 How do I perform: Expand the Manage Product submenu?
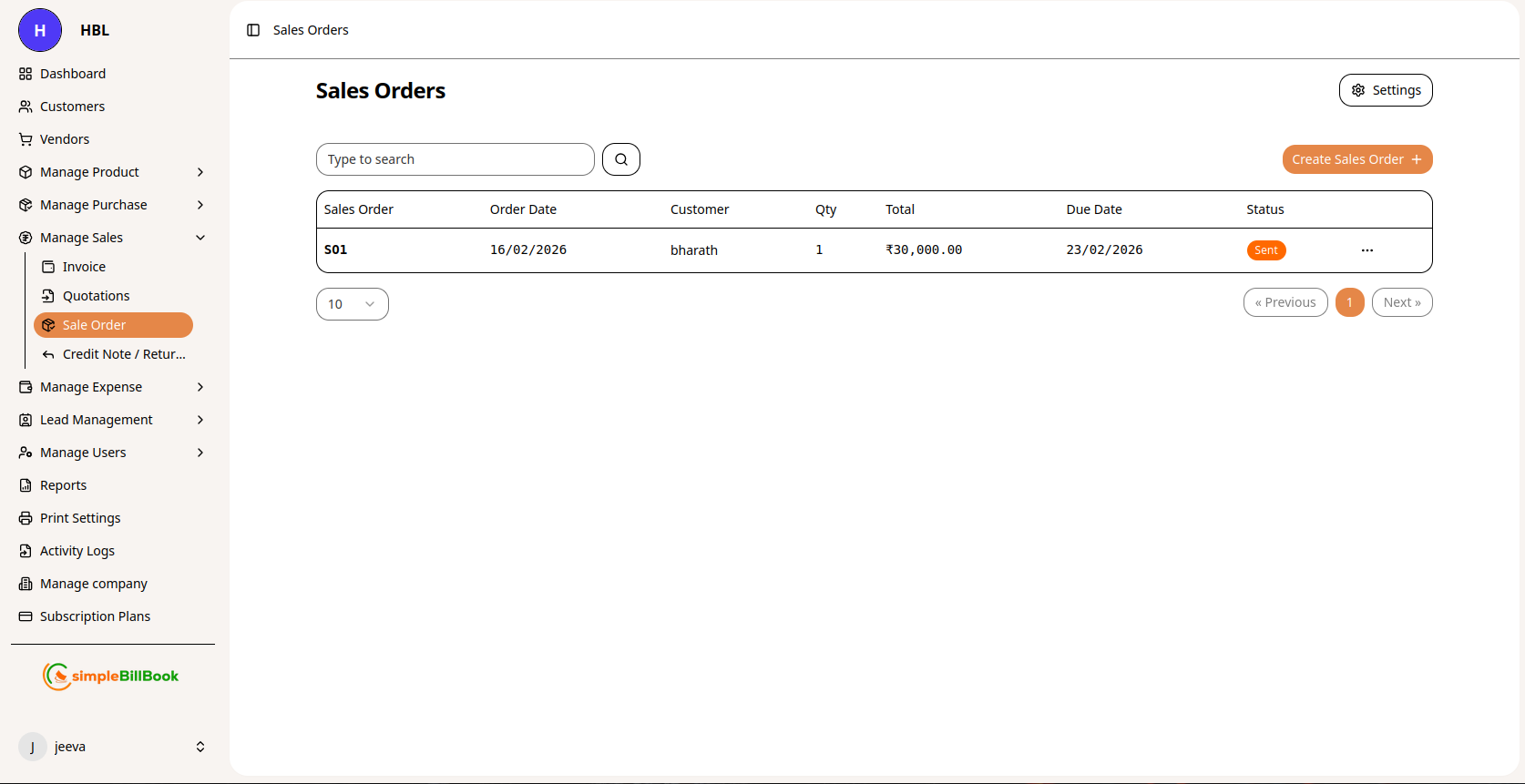(200, 172)
